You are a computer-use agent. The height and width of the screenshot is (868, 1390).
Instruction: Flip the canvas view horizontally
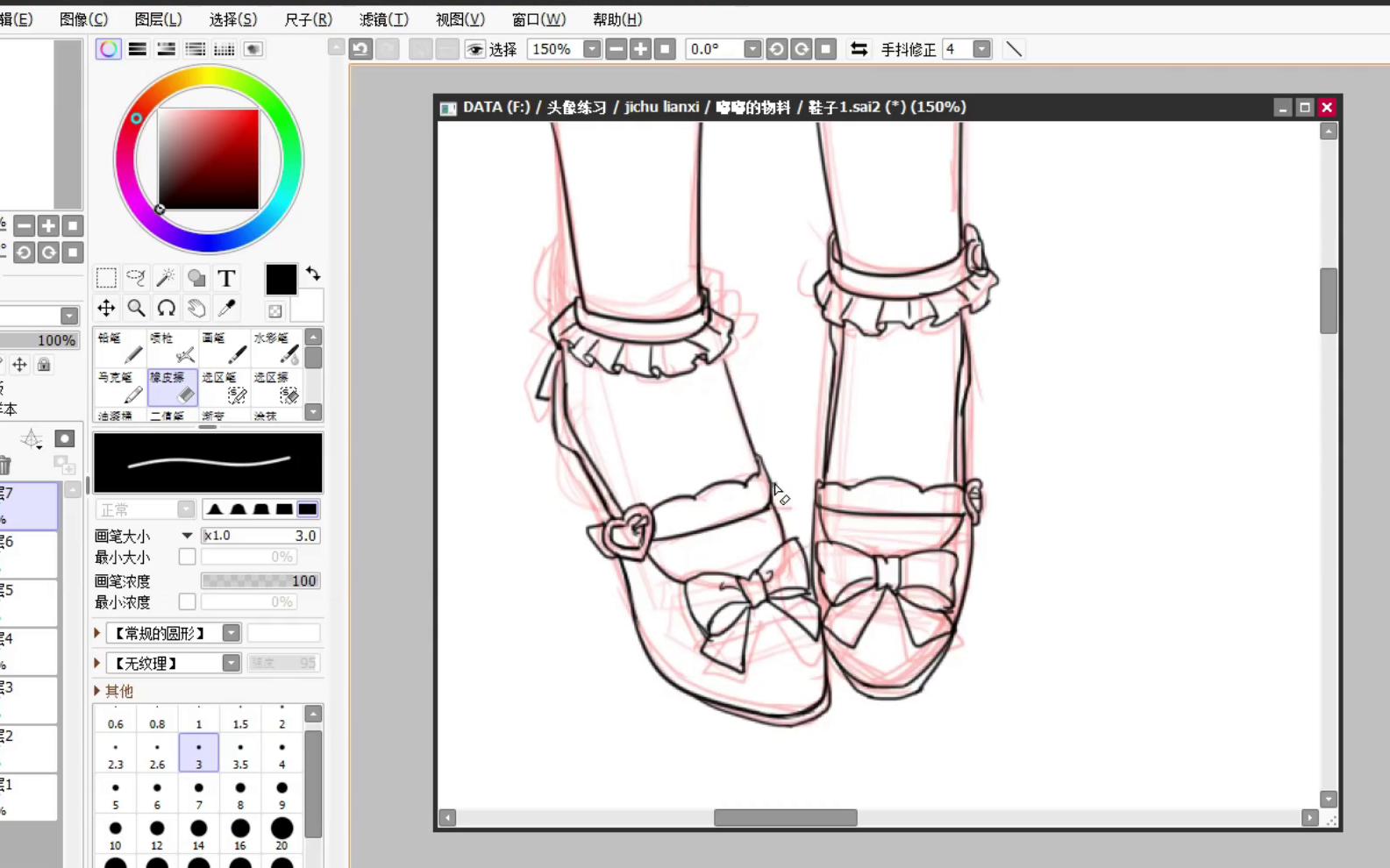point(859,49)
